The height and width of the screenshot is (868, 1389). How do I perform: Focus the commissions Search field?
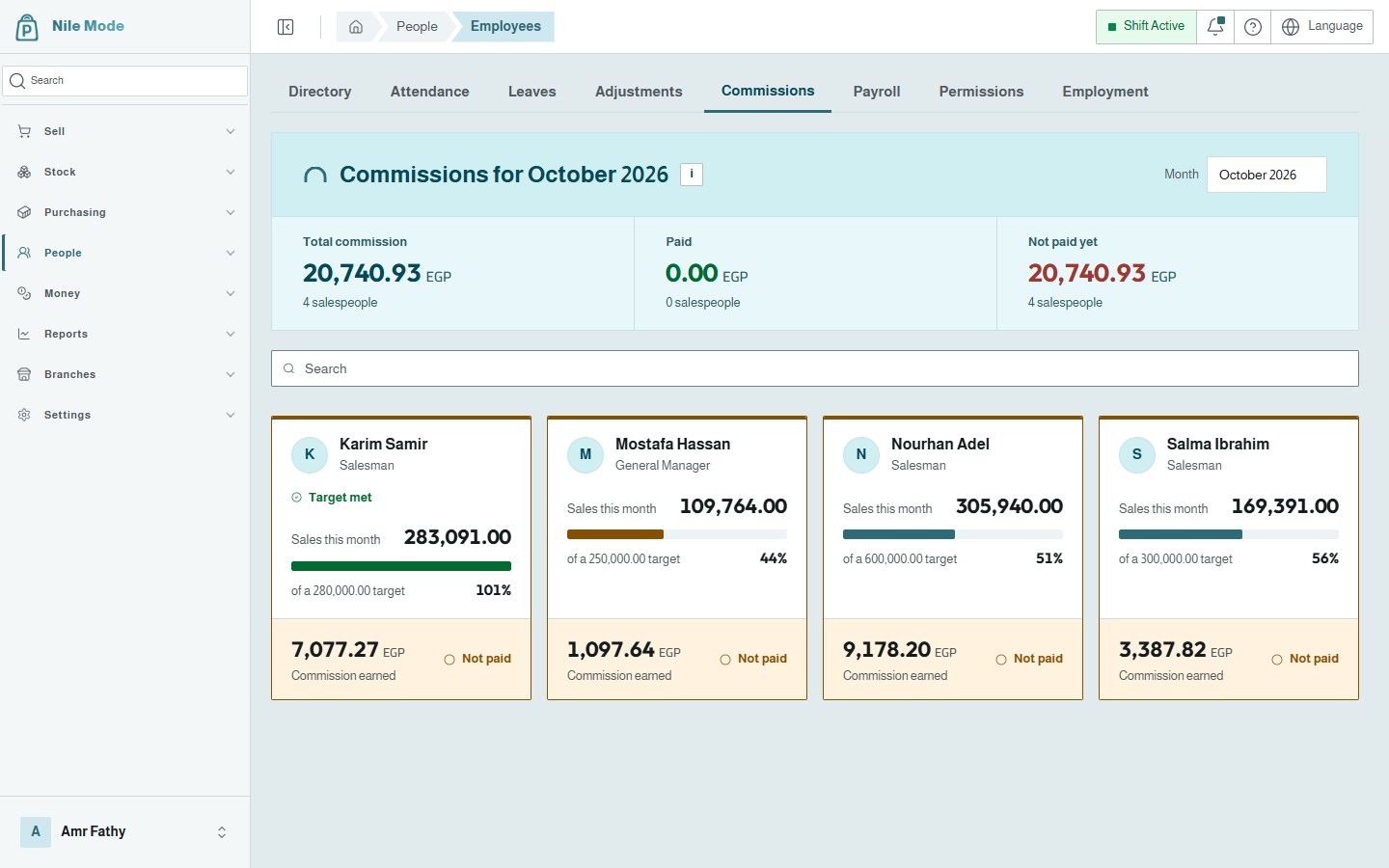pyautogui.click(x=815, y=368)
